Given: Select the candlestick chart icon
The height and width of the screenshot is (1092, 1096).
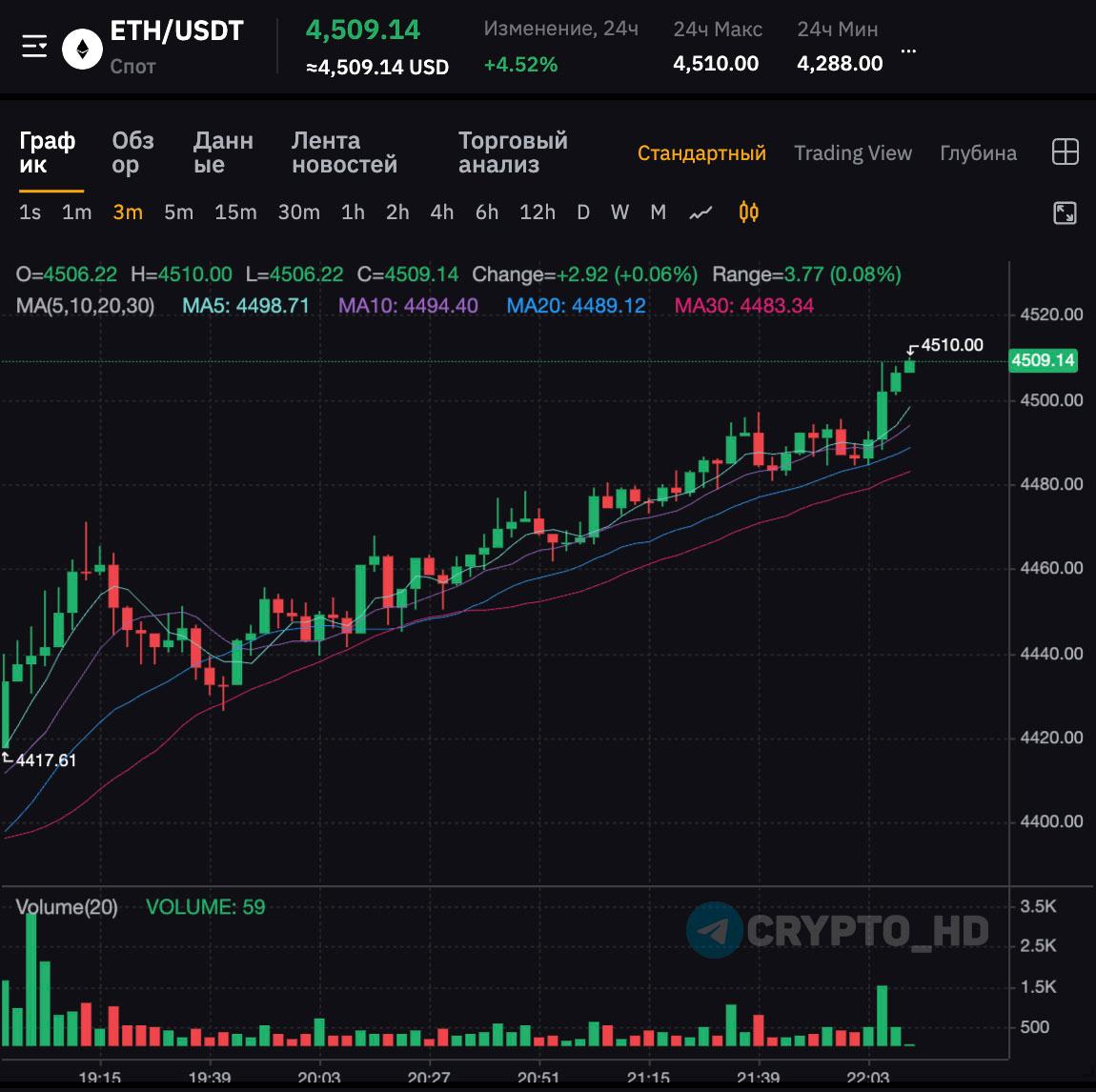Looking at the screenshot, I should [749, 212].
